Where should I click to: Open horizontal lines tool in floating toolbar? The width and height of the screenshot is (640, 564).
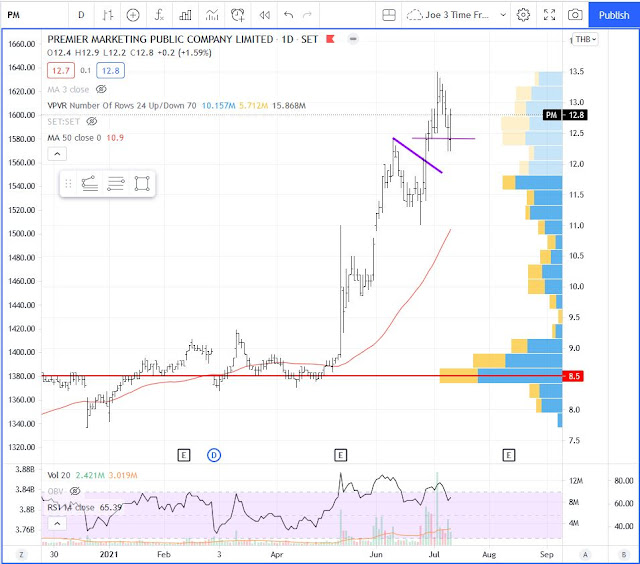click(116, 184)
